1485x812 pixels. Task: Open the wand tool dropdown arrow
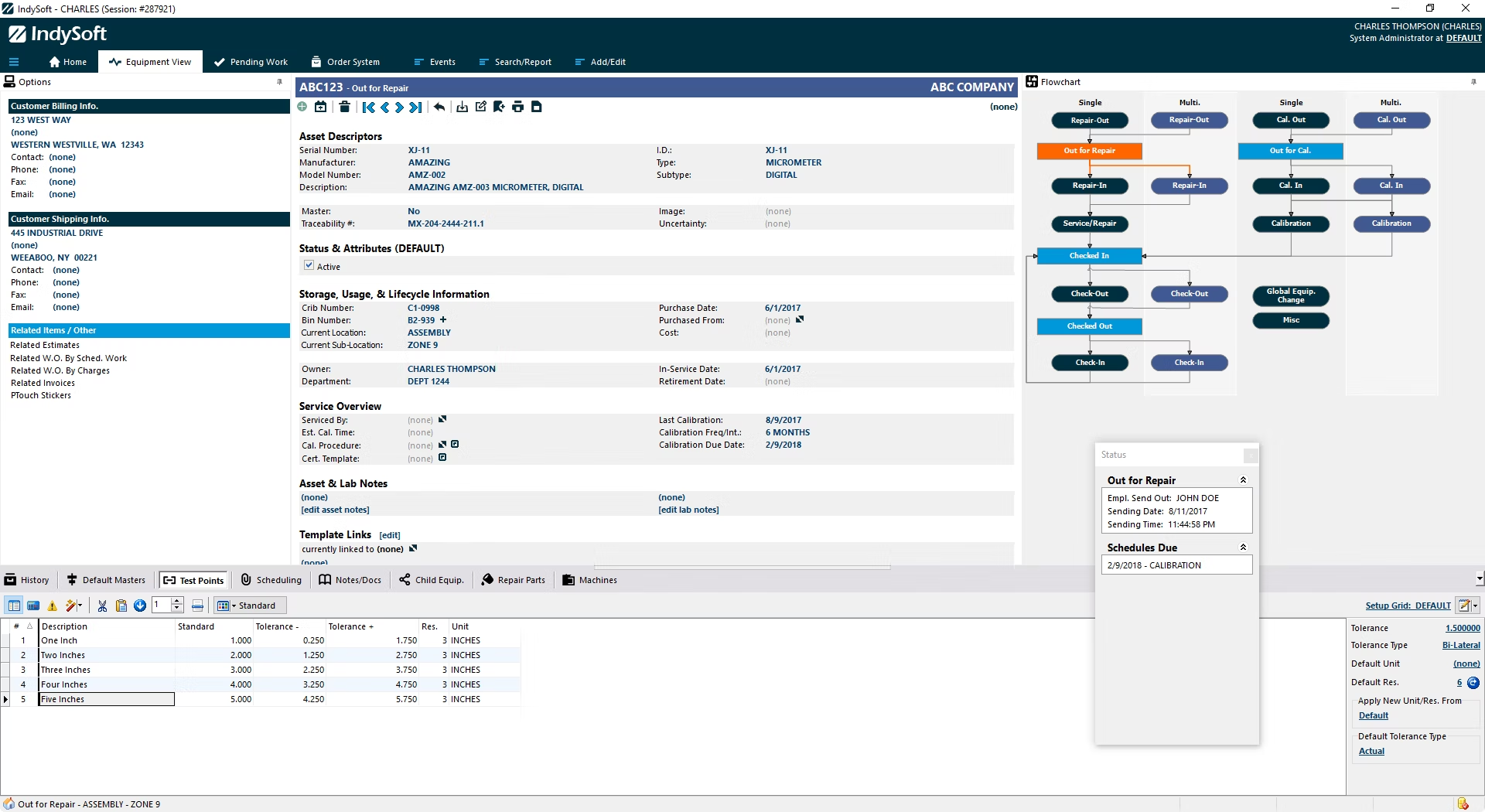click(x=80, y=606)
